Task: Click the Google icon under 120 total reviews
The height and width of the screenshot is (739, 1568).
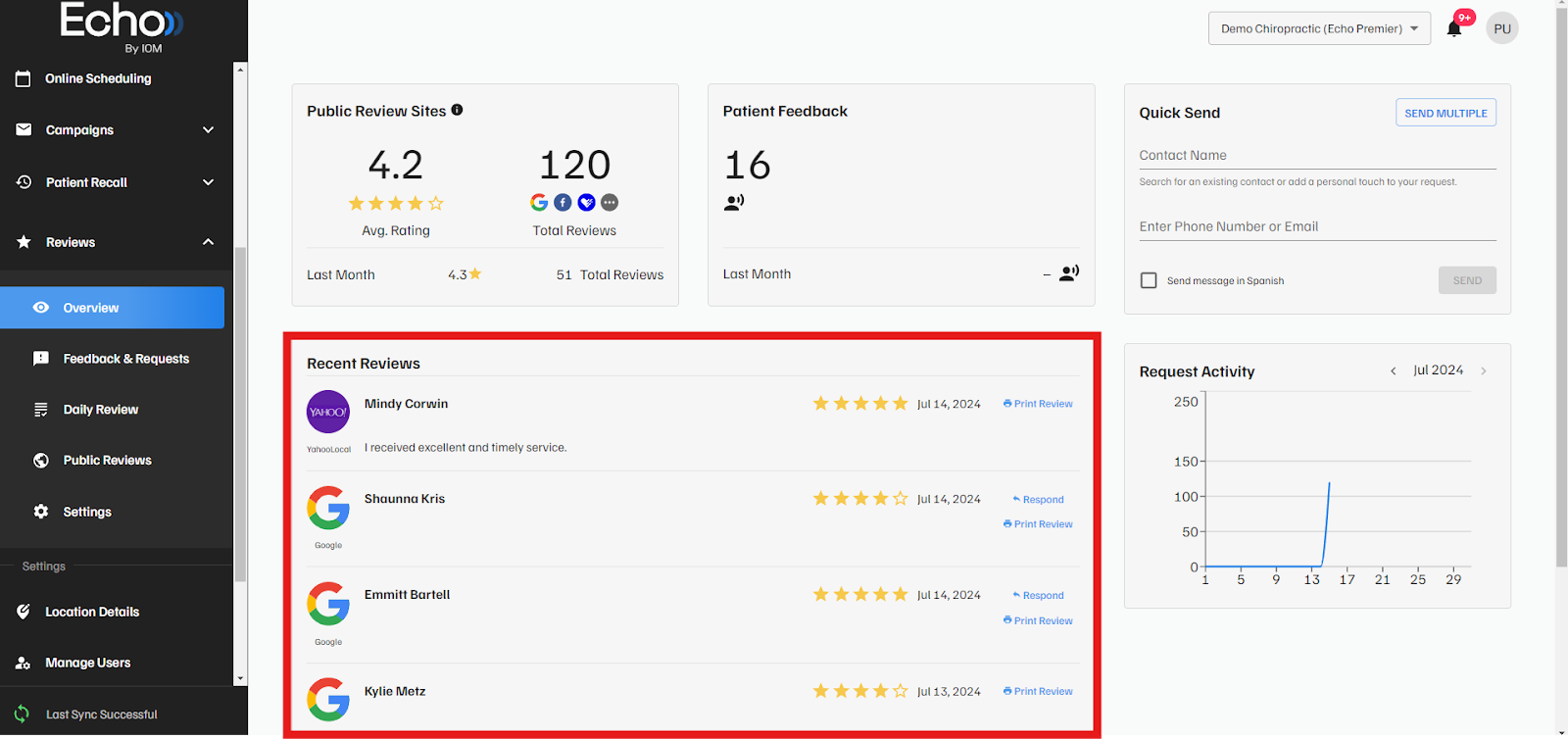Action: (x=539, y=202)
